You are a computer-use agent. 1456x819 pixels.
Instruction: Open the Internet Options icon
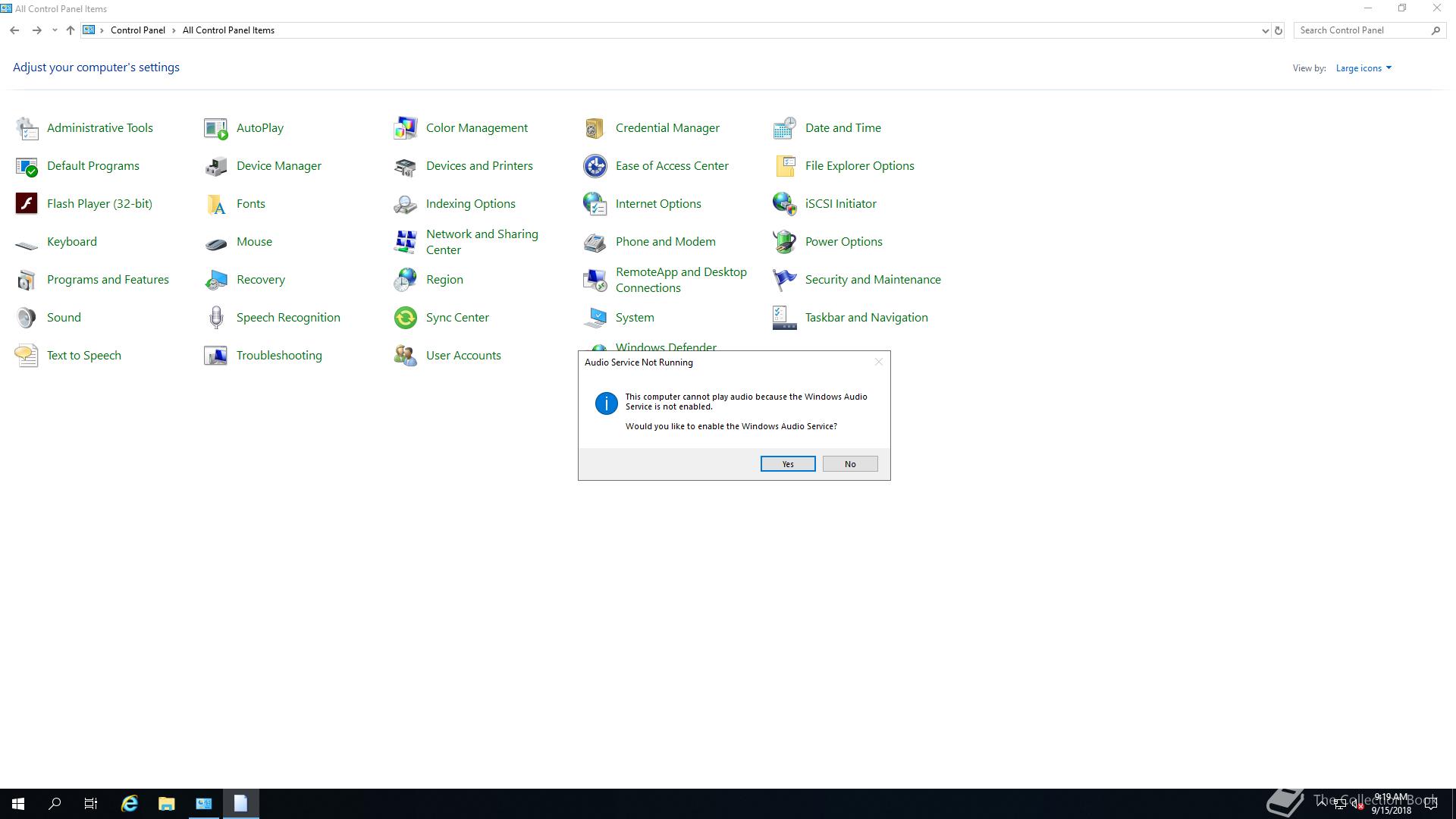click(x=595, y=204)
